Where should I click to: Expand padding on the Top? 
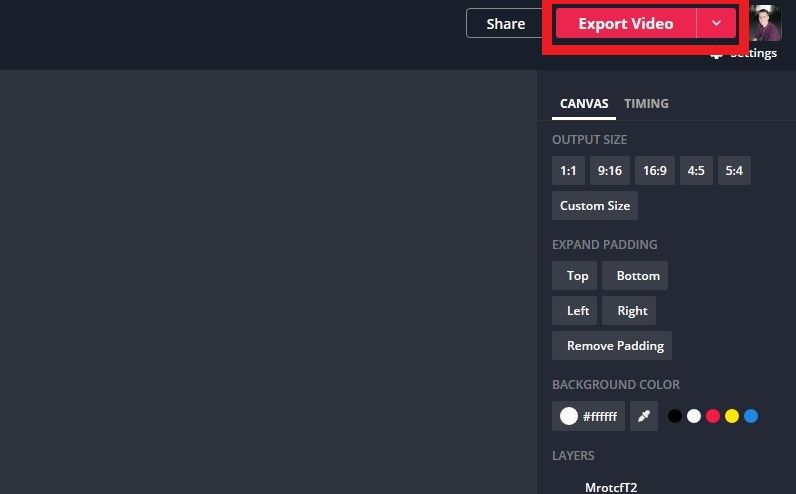[x=577, y=276]
